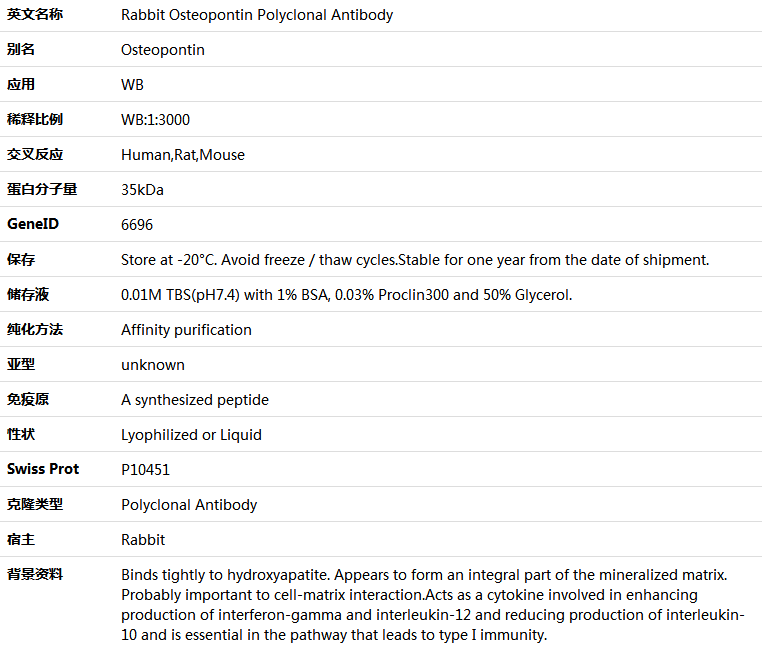
Task: Click the dilution ratio 'WB:1:3000'
Action: (155, 120)
